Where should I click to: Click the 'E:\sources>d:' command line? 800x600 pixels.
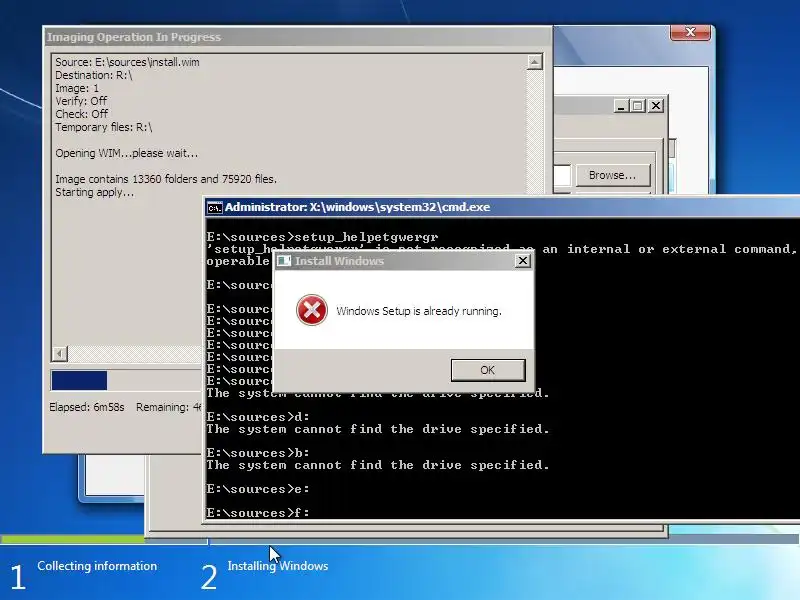(258, 417)
